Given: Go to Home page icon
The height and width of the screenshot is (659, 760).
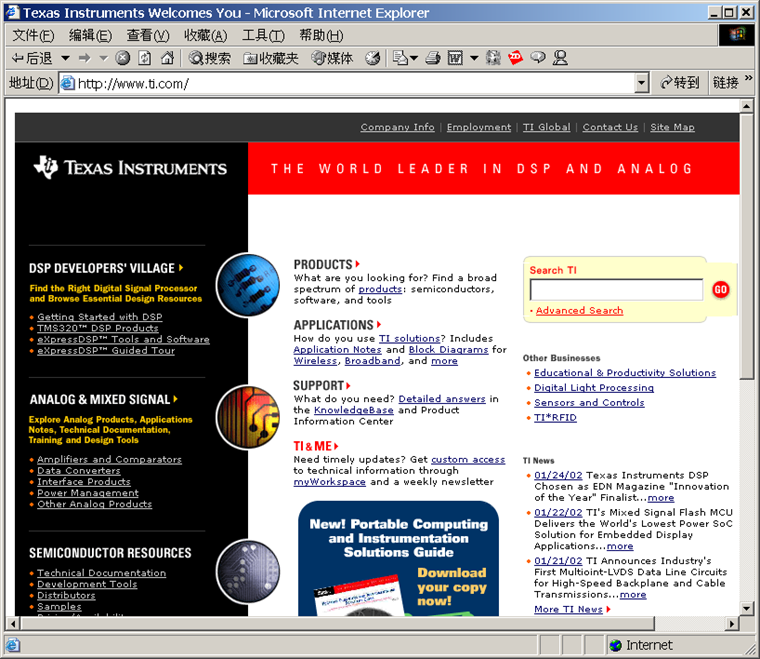Looking at the screenshot, I should click(x=167, y=58).
